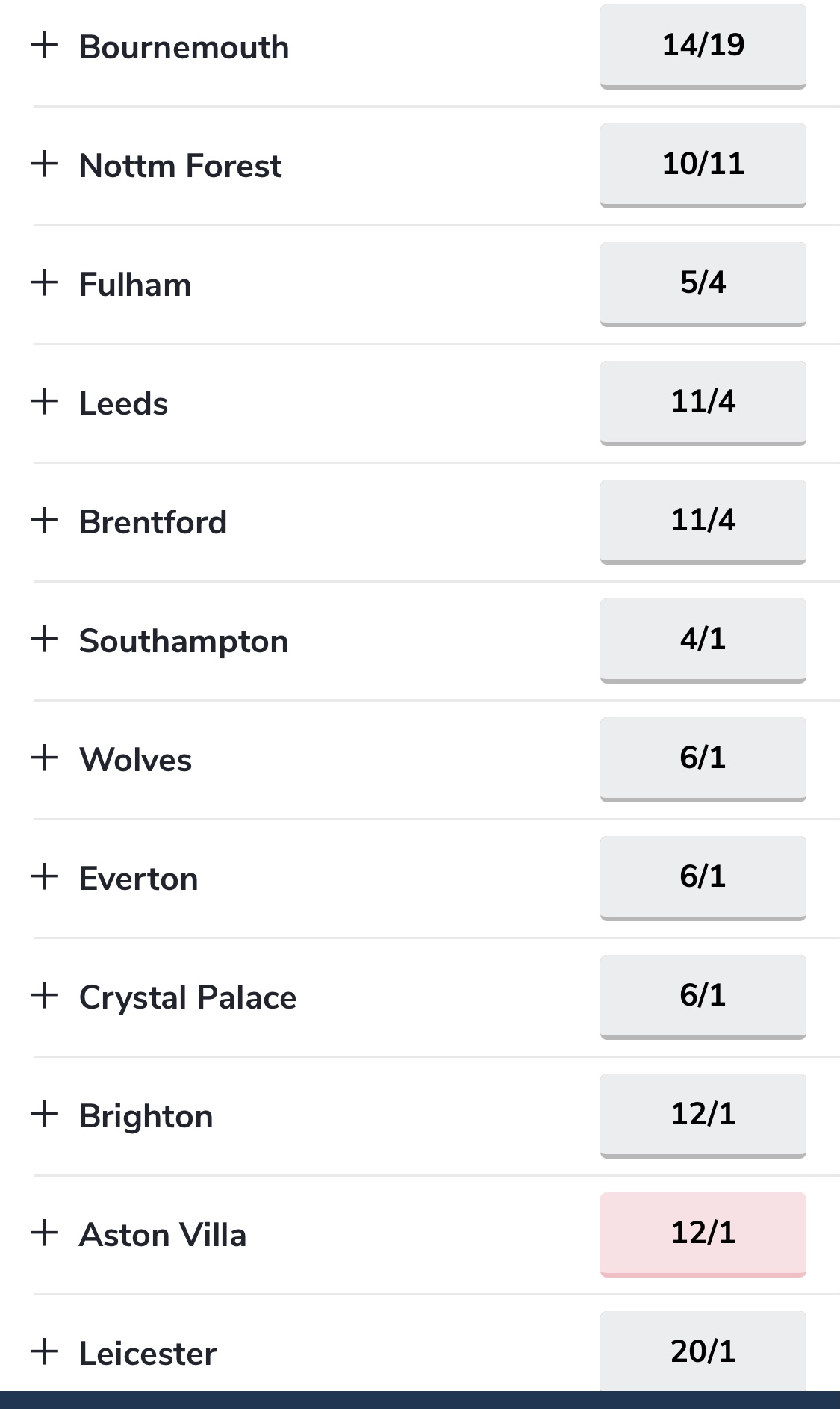Image resolution: width=840 pixels, height=1409 pixels.
Task: Click the plus icon beside Crystal Palace
Action: [45, 995]
